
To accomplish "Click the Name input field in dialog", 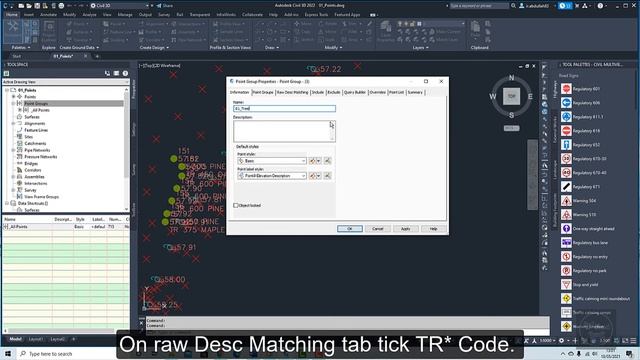I will click(x=284, y=109).
